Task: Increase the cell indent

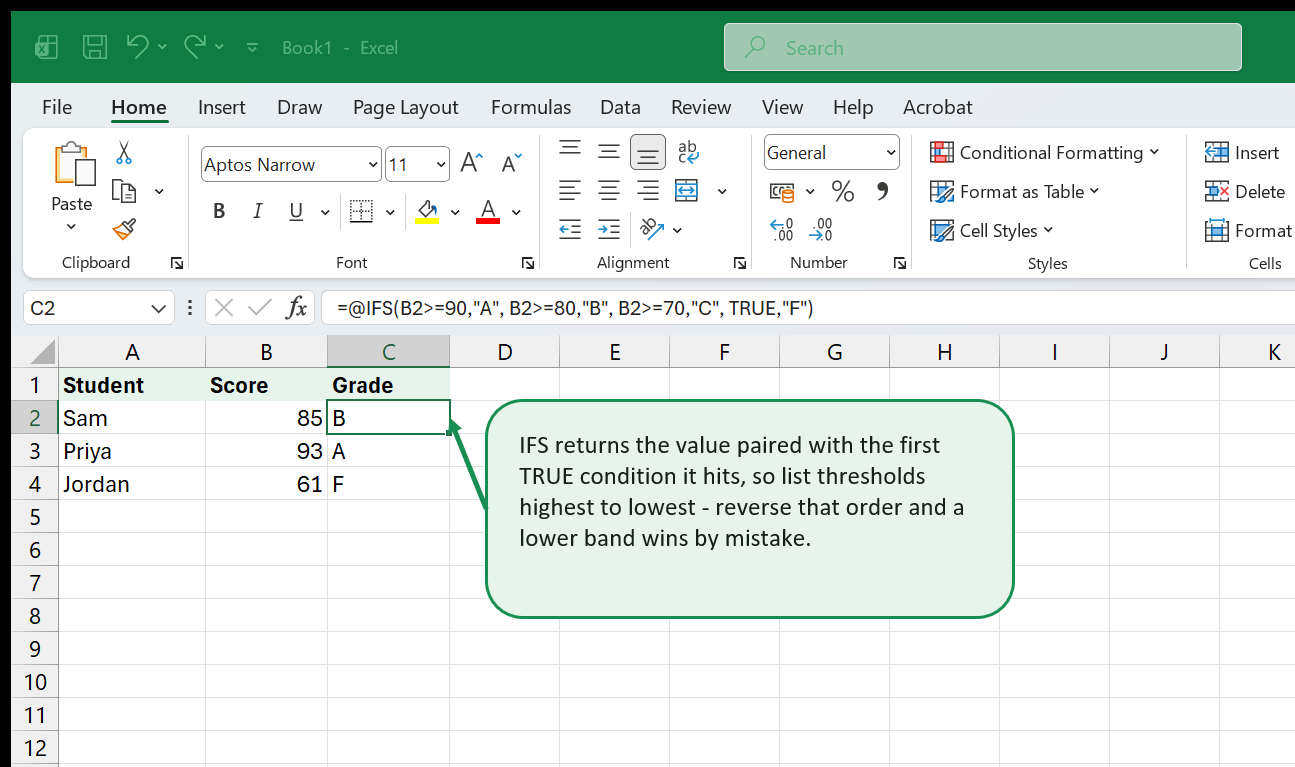Action: pos(609,229)
